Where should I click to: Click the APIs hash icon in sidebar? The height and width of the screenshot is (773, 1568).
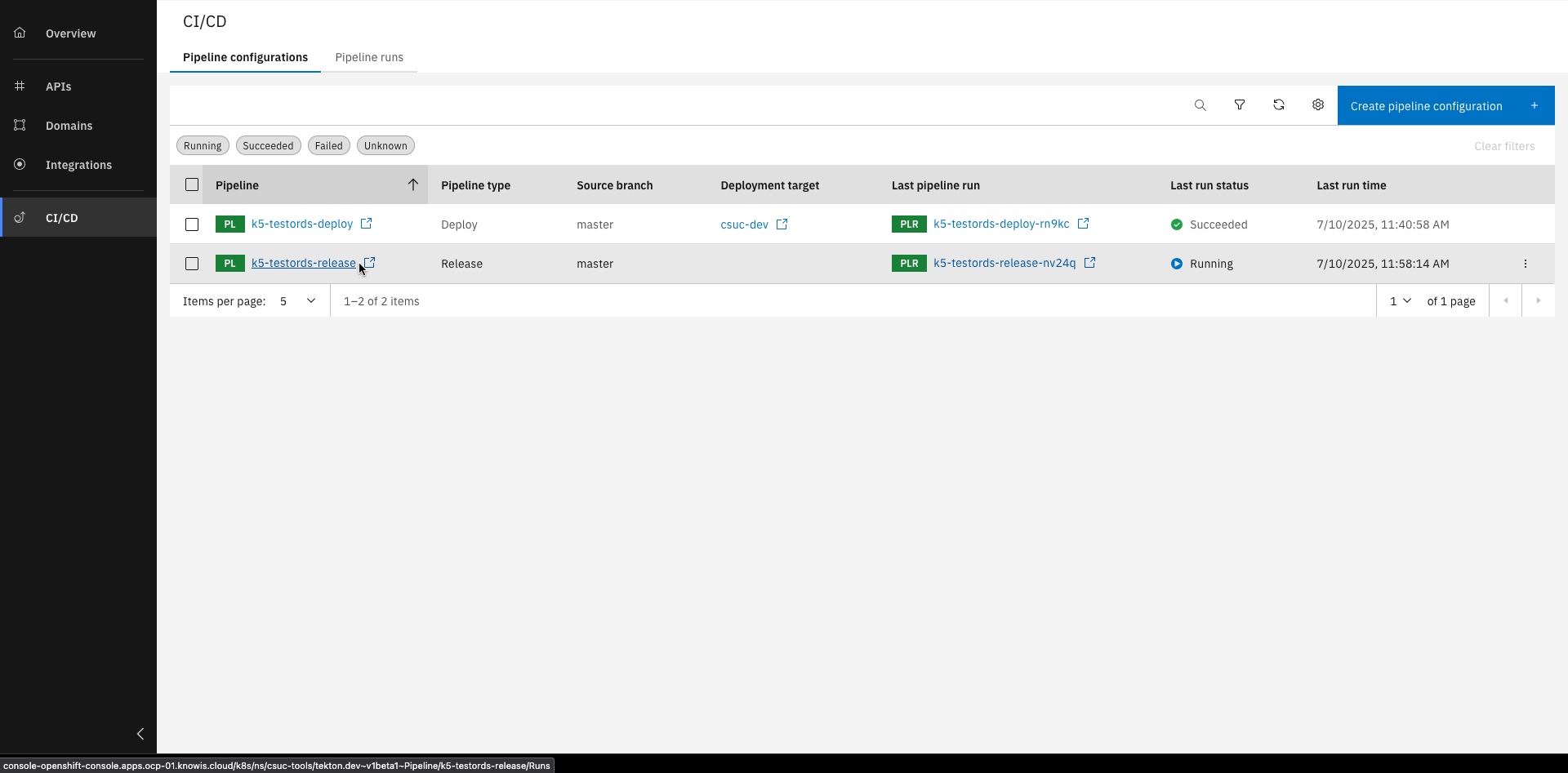(20, 86)
